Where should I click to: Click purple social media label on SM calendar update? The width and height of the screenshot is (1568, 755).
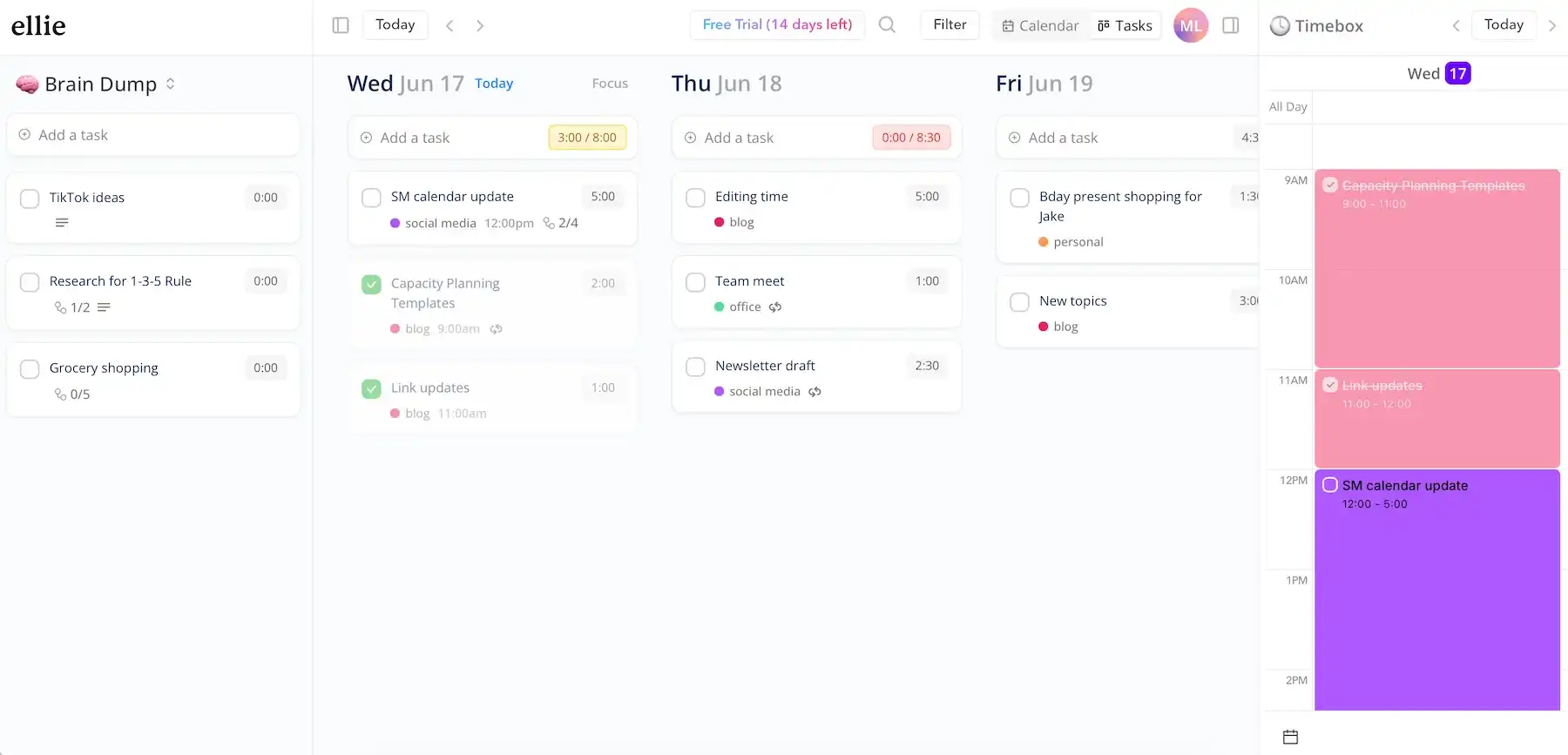pos(433,223)
